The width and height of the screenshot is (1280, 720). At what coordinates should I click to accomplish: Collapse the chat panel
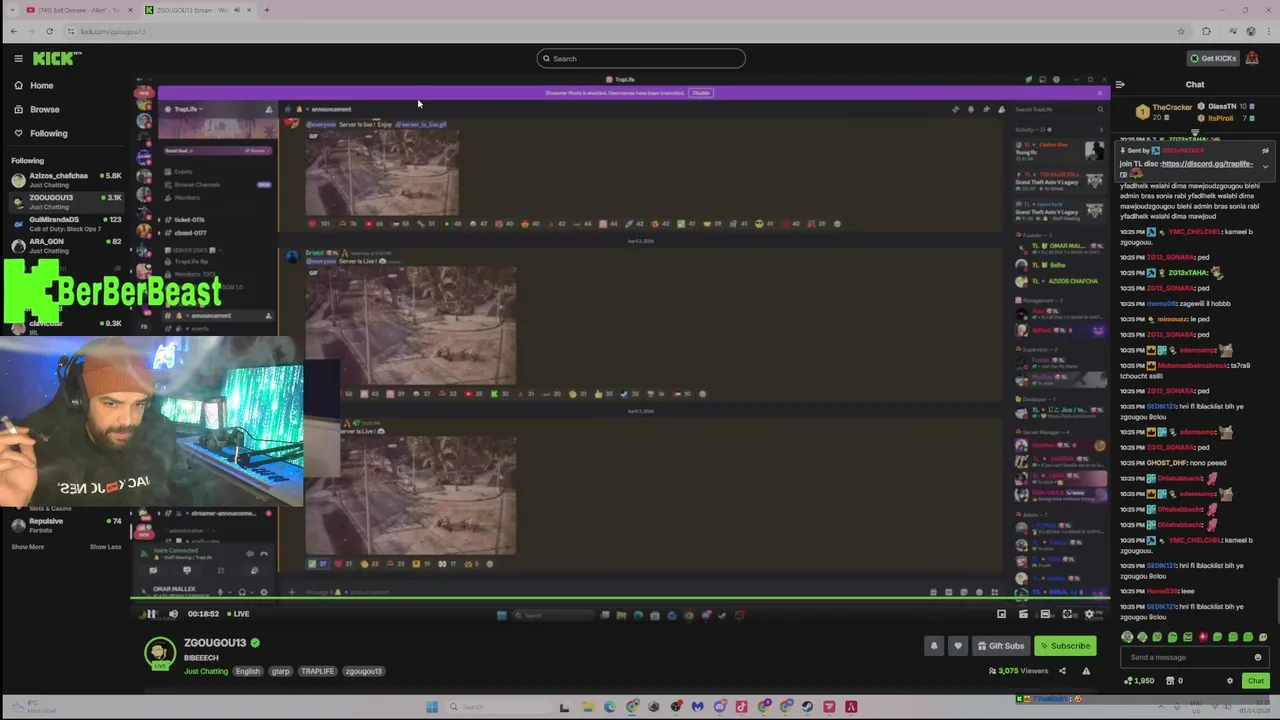1120,85
